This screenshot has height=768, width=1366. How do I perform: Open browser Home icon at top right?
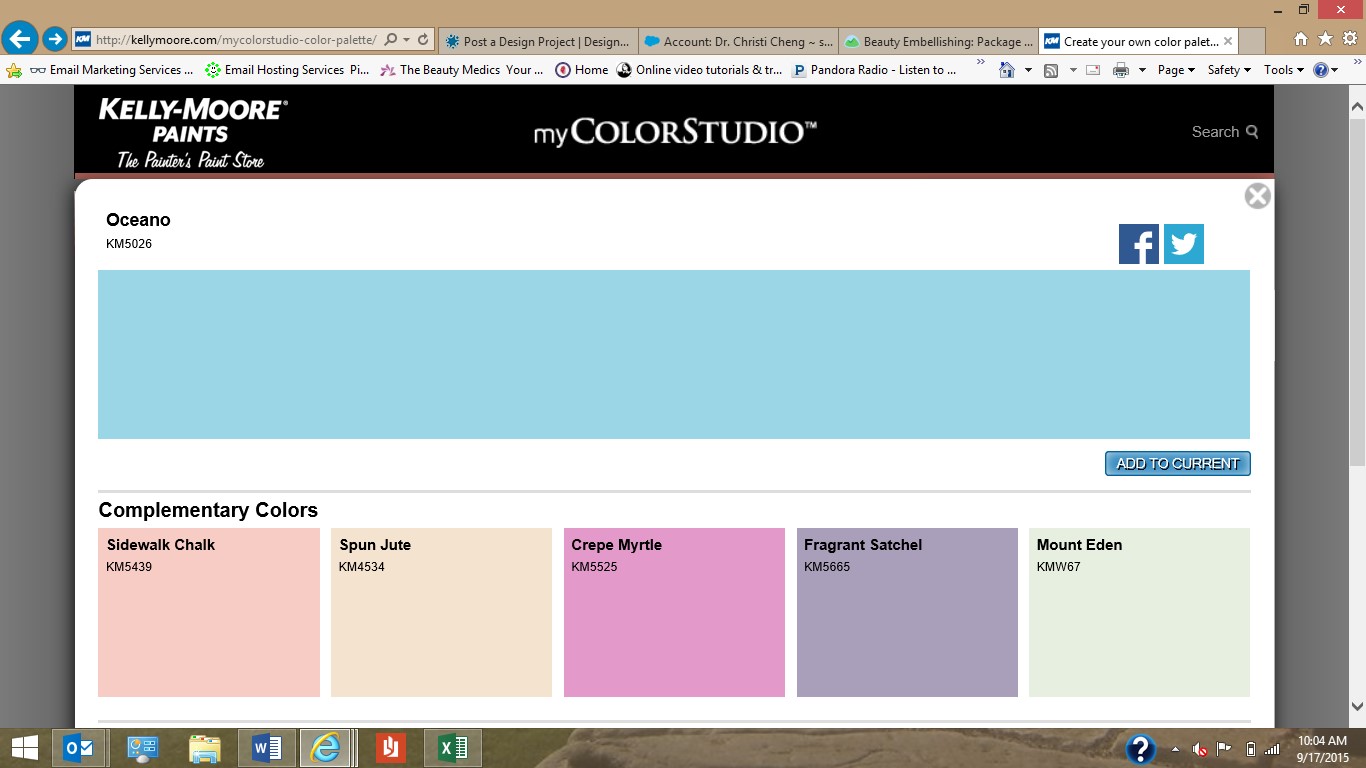pos(1301,39)
